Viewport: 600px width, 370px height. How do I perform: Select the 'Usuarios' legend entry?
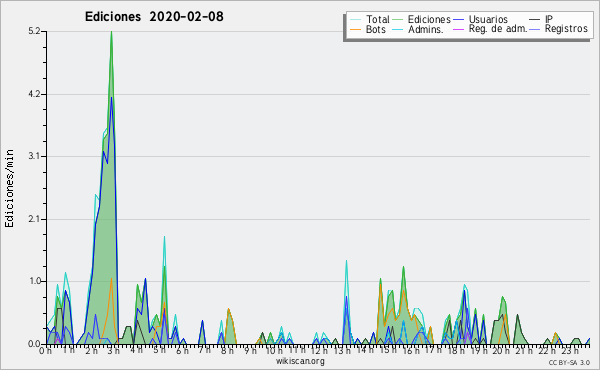[x=488, y=19]
